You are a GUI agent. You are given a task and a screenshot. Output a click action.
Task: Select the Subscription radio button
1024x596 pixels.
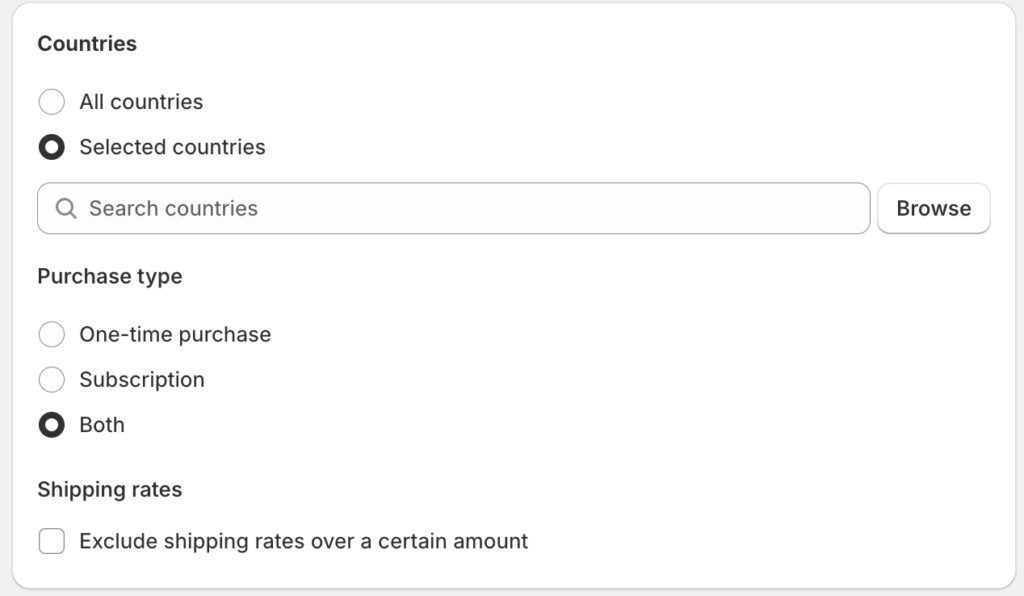point(51,380)
